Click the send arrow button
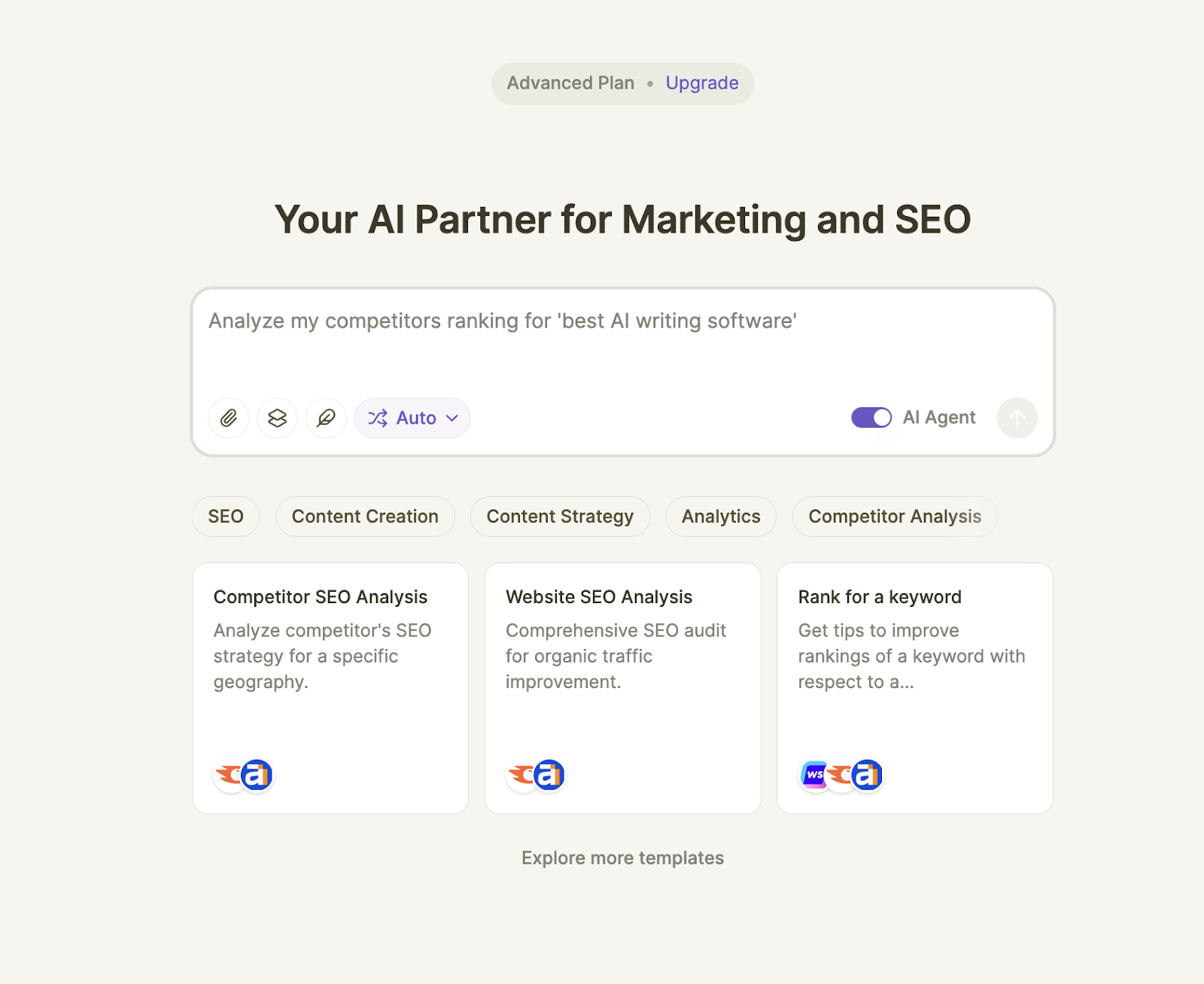This screenshot has width=1204, height=984. tap(1017, 418)
